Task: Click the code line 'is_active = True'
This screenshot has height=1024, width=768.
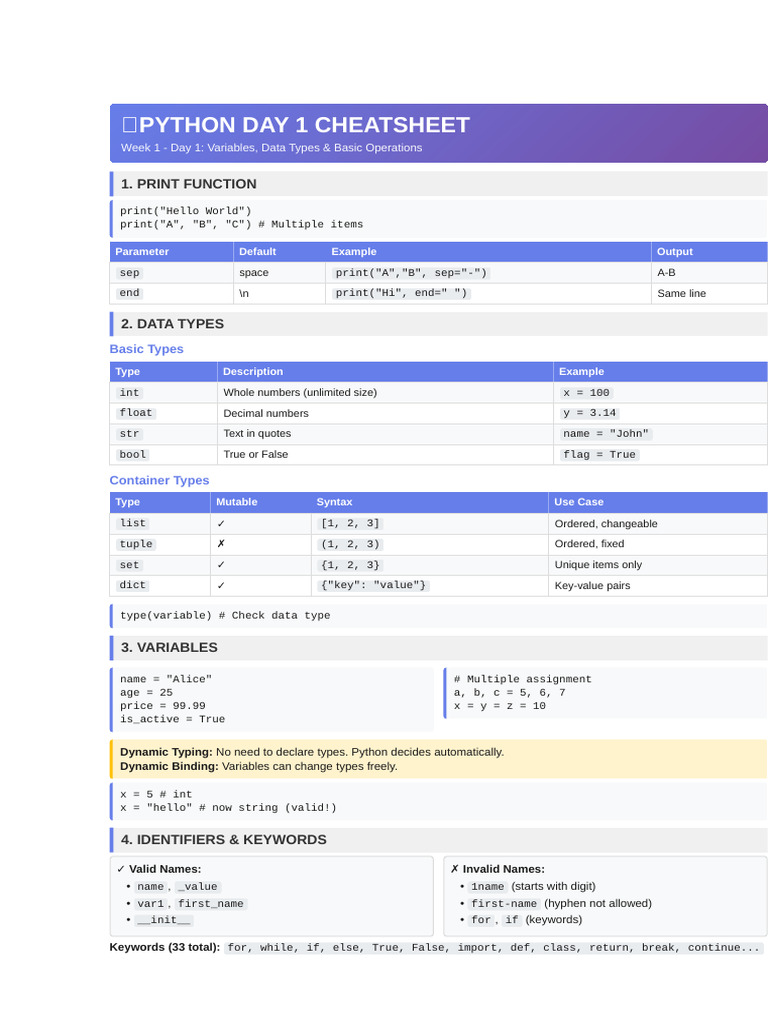Action: tap(172, 719)
